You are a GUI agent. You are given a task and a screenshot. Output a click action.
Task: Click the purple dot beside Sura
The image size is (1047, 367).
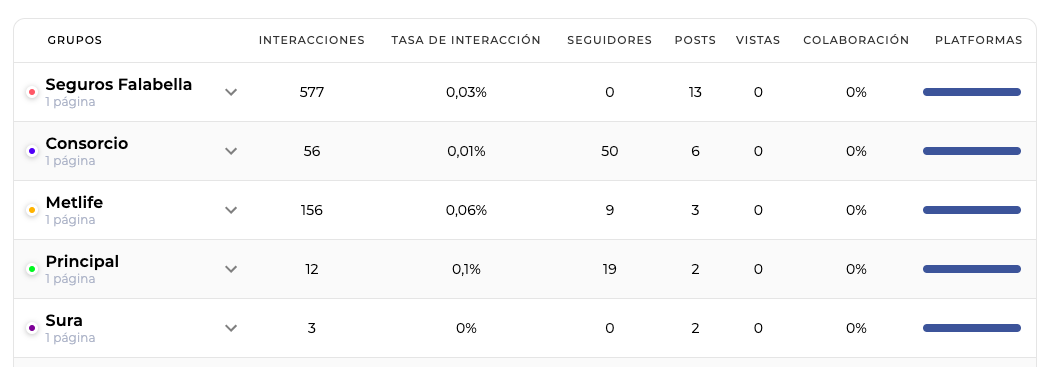(31, 328)
